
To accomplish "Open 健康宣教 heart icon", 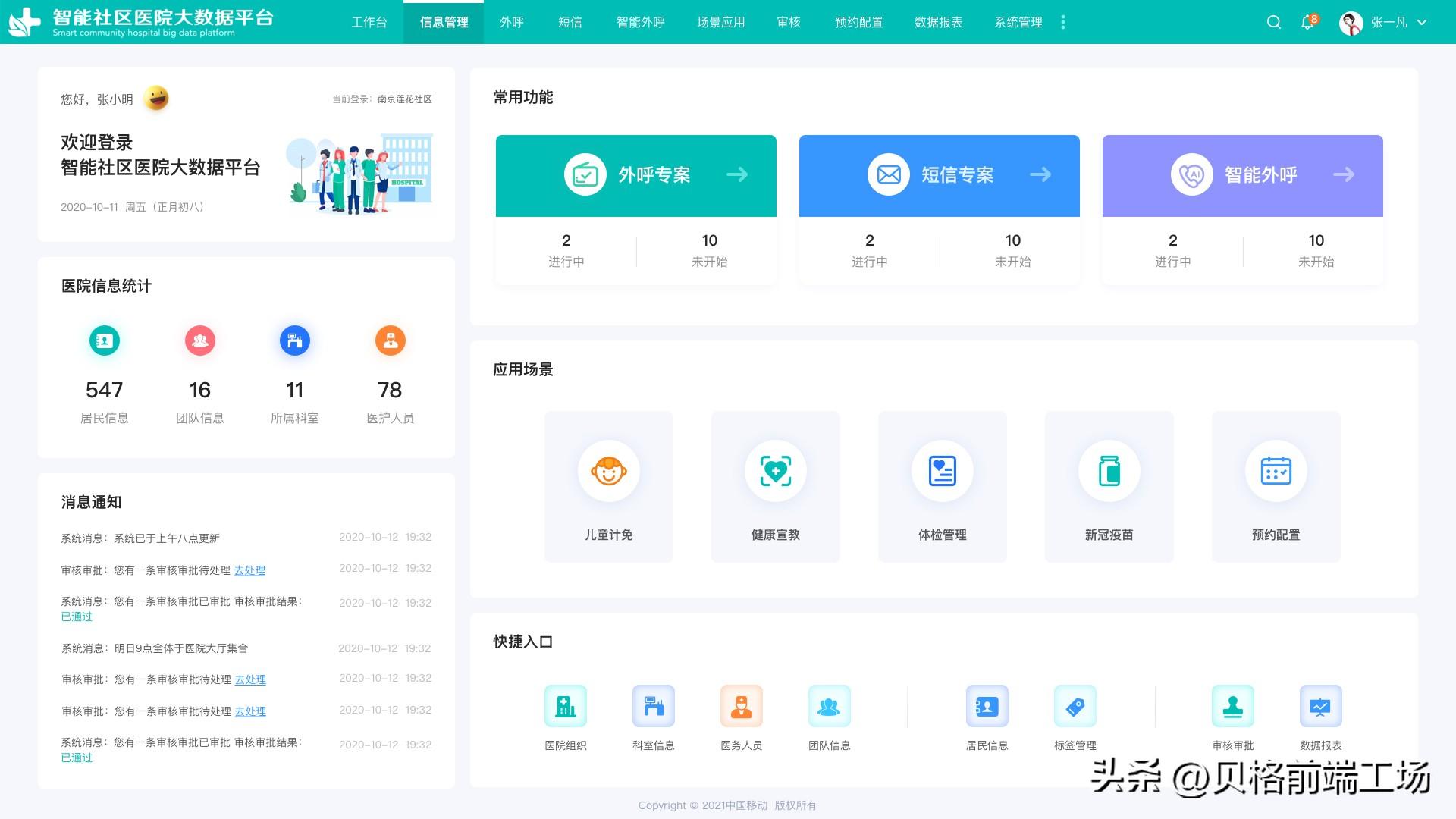I will click(775, 471).
